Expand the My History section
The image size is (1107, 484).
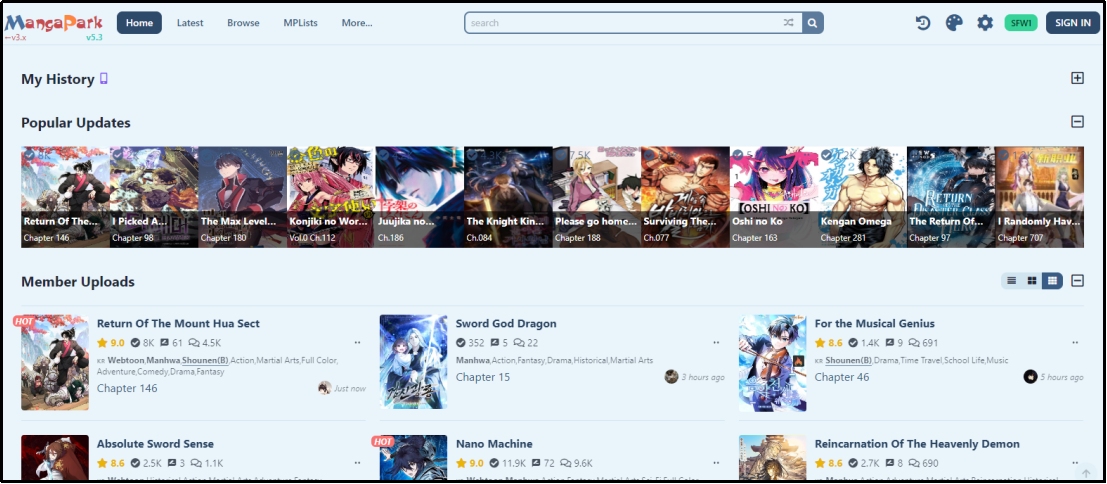tap(1077, 78)
